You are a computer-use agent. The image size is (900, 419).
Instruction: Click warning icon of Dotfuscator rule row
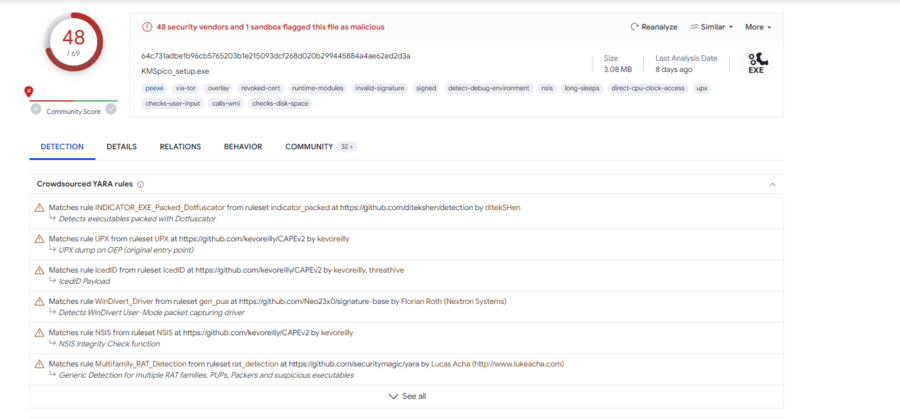[x=40, y=208]
